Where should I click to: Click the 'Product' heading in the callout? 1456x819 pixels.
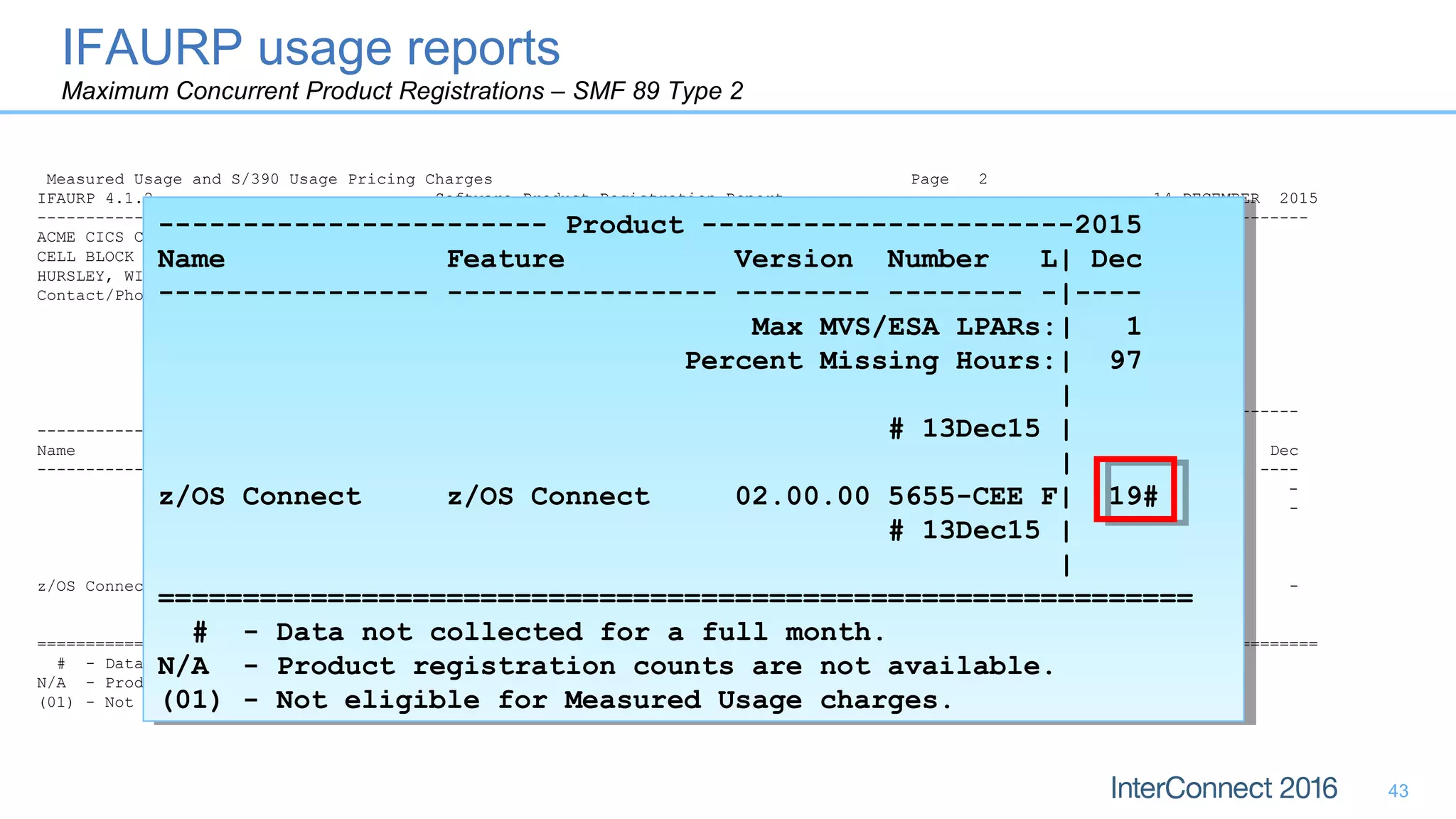point(625,225)
